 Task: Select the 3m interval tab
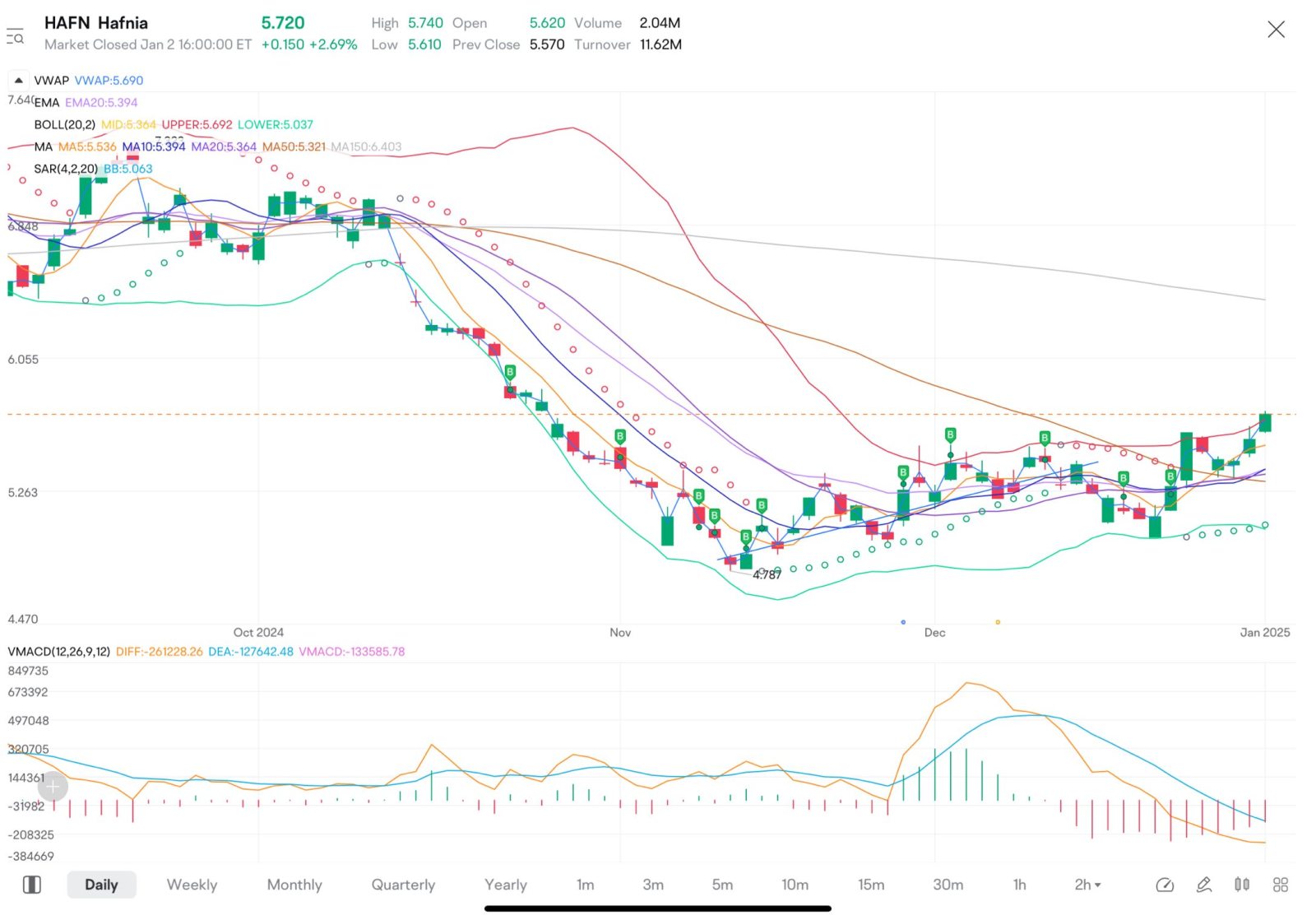653,885
